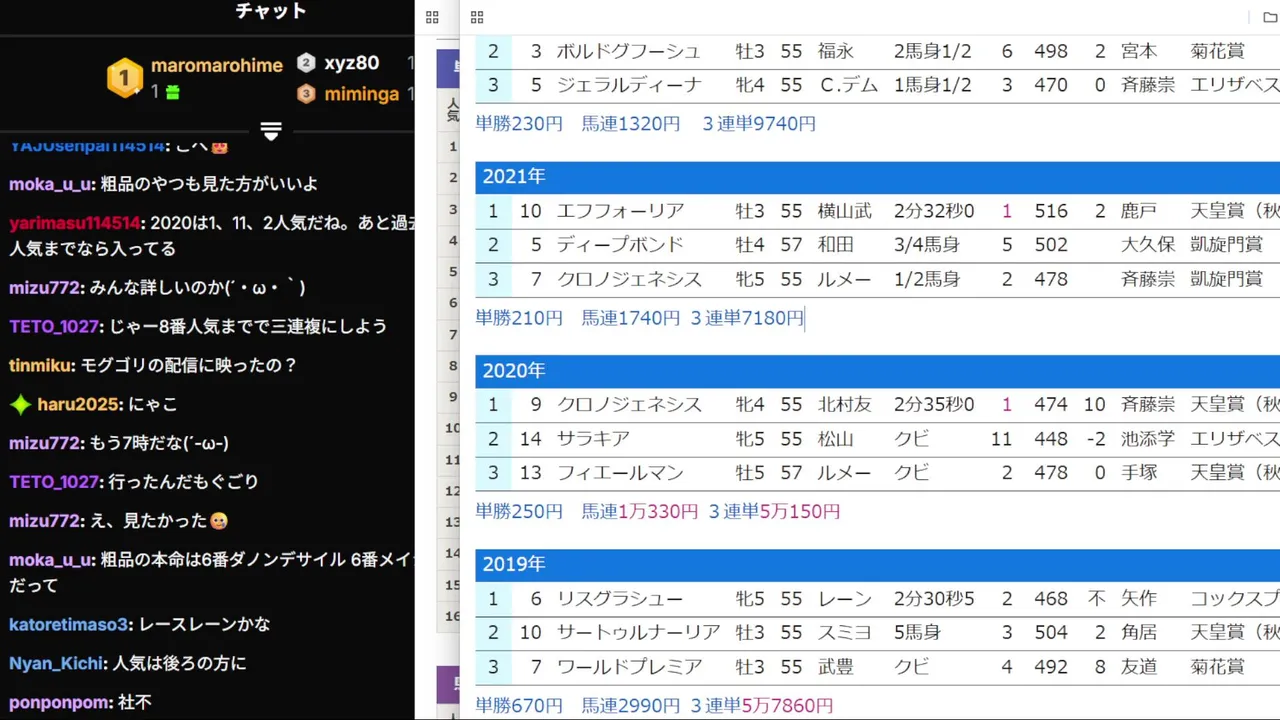Viewport: 1280px width, 720px height.
Task: Click the username katoretimaso3 in chat
Action: pyautogui.click(x=69, y=624)
